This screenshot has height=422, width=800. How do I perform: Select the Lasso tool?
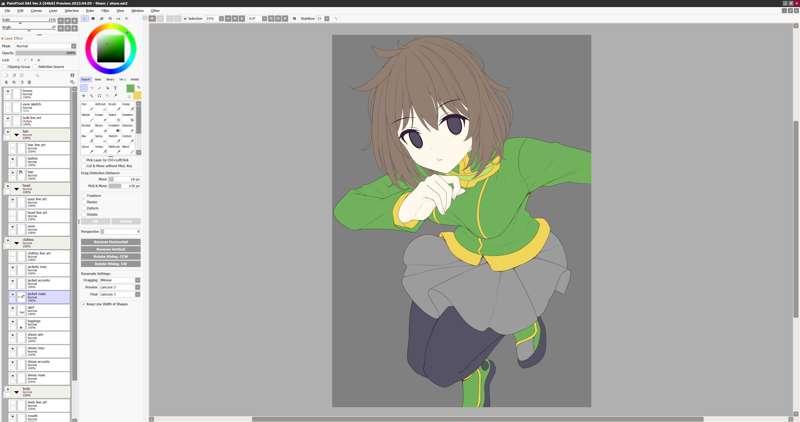[x=92, y=88]
